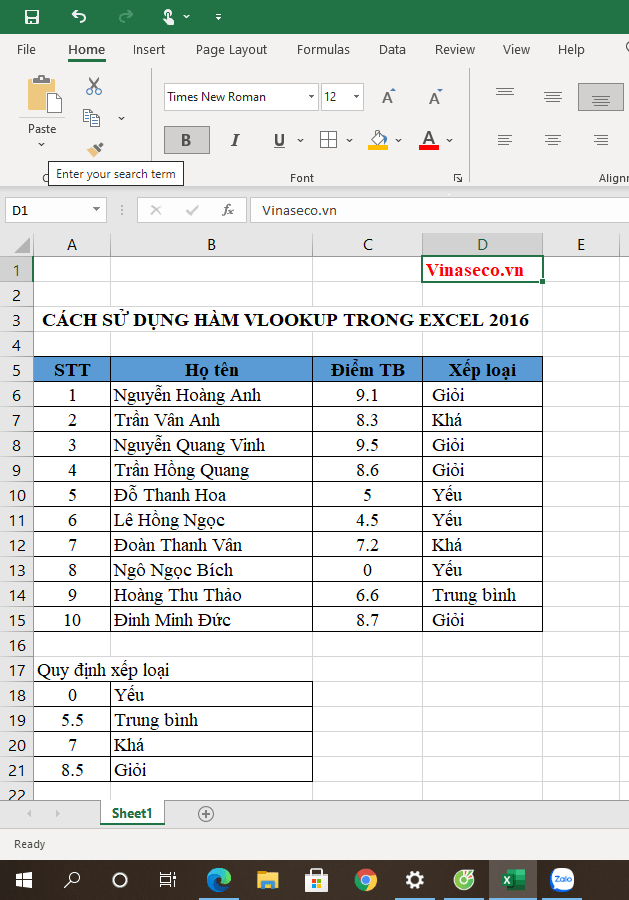Toggle Underline formatting button
629x900 pixels.
pyautogui.click(x=279, y=140)
